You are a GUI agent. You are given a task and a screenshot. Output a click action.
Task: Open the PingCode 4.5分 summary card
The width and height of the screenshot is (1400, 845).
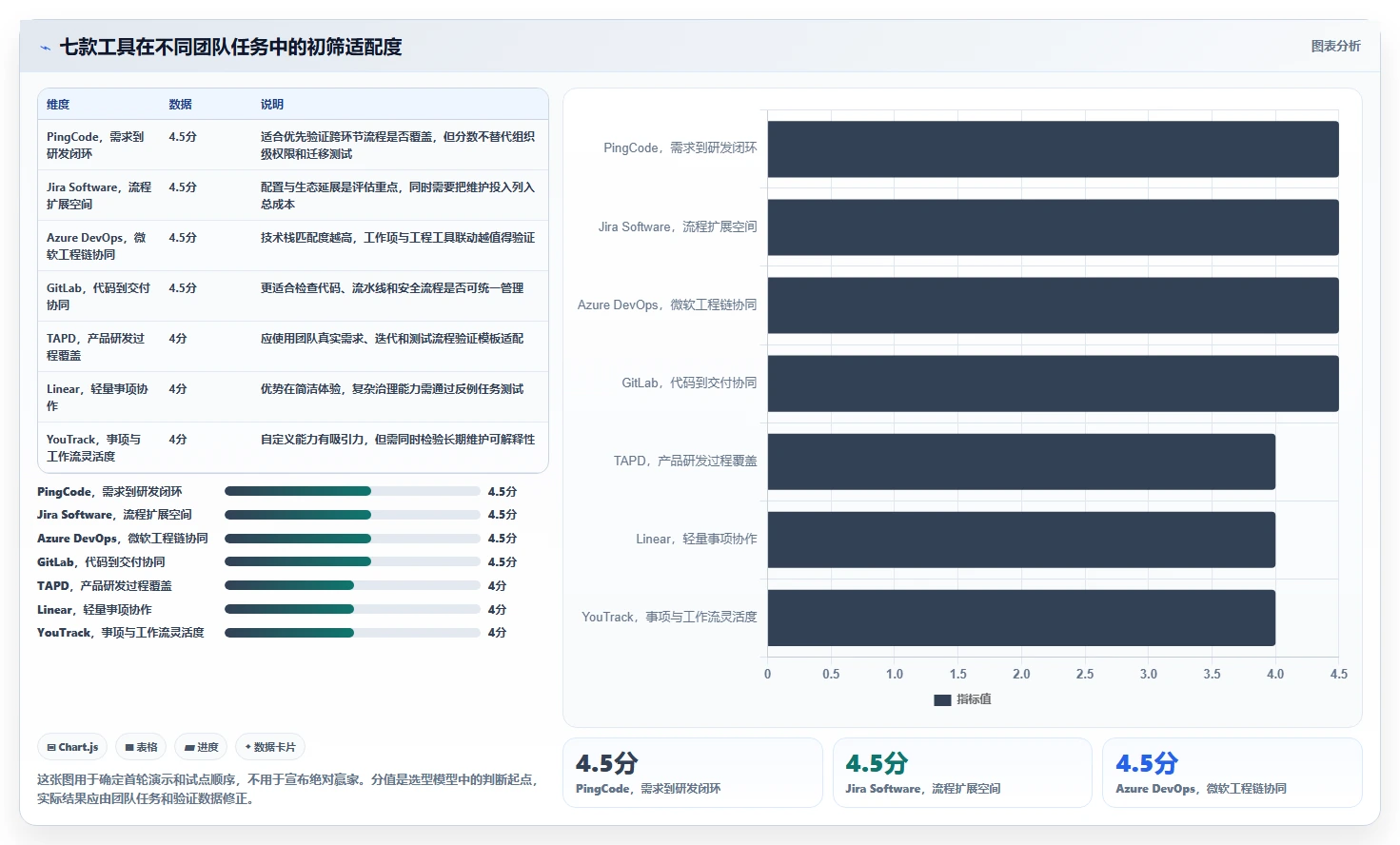coord(693,773)
